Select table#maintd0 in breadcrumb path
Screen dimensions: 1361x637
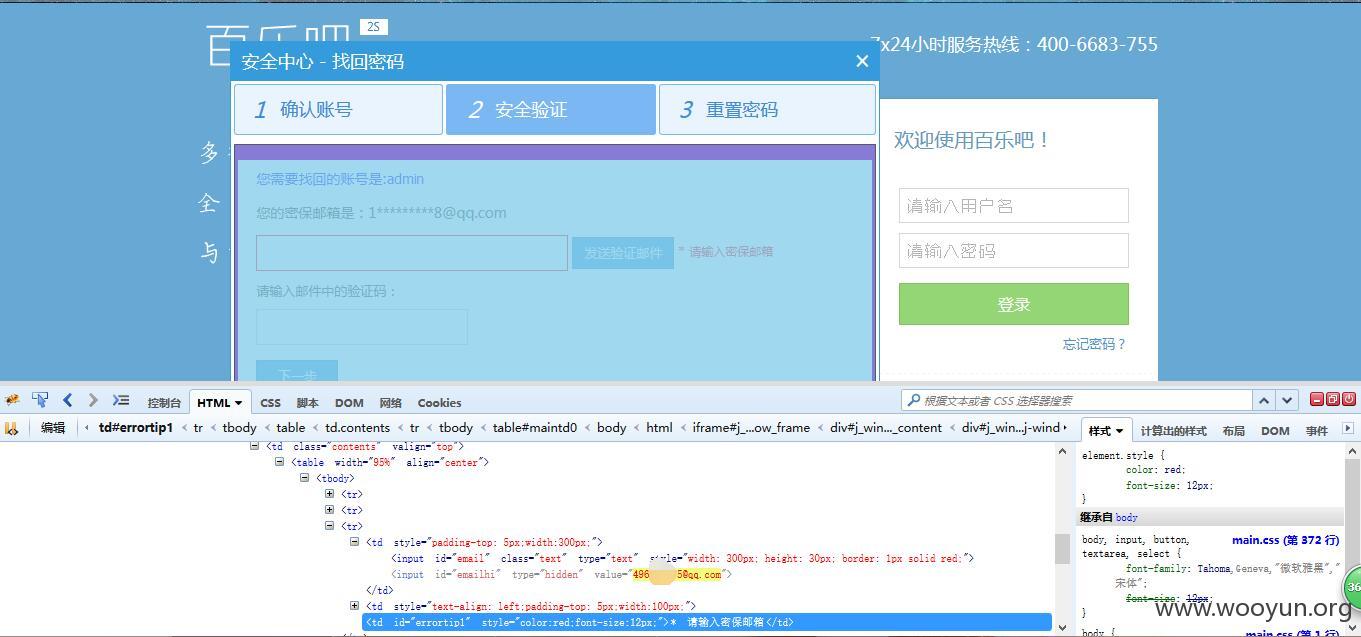coord(535,428)
